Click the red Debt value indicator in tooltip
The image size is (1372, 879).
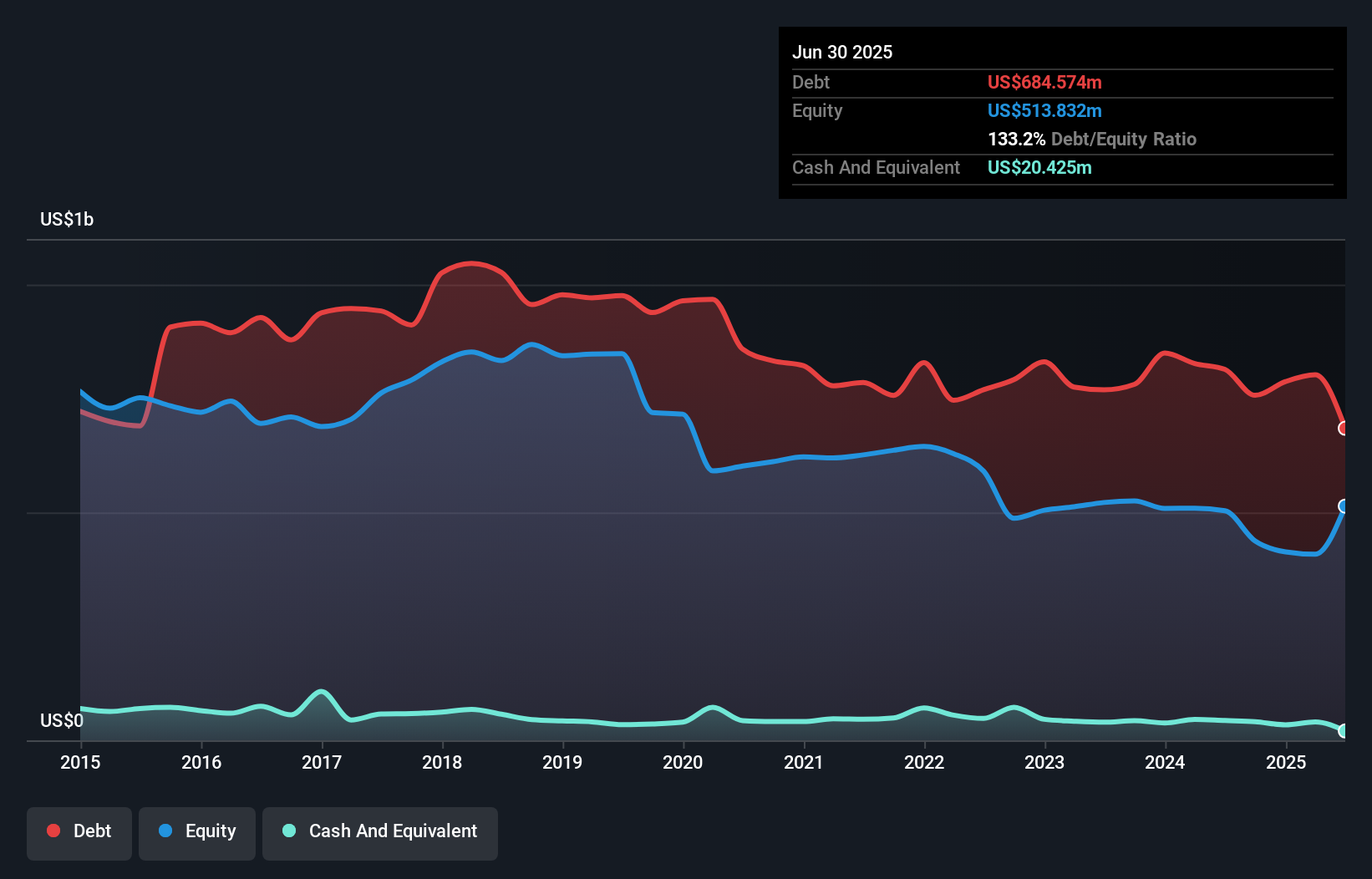(x=1044, y=82)
